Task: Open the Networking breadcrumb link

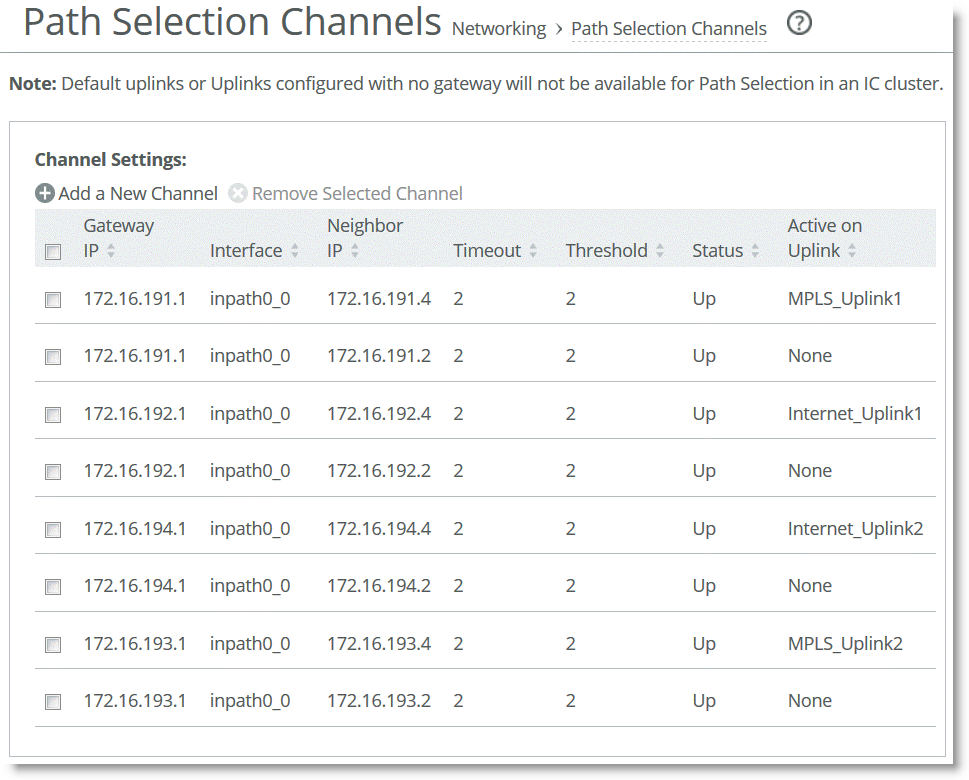Action: click(x=498, y=29)
